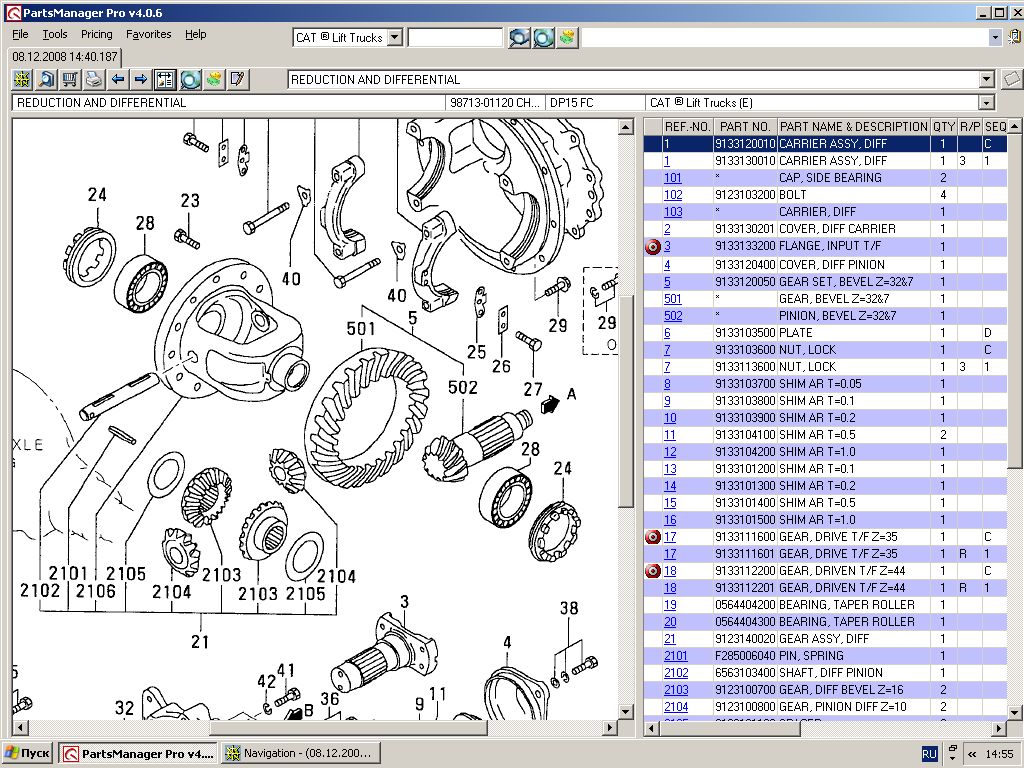
Task: Switch to the 08.12.2008 14:40.187 tab
Action: (65, 57)
